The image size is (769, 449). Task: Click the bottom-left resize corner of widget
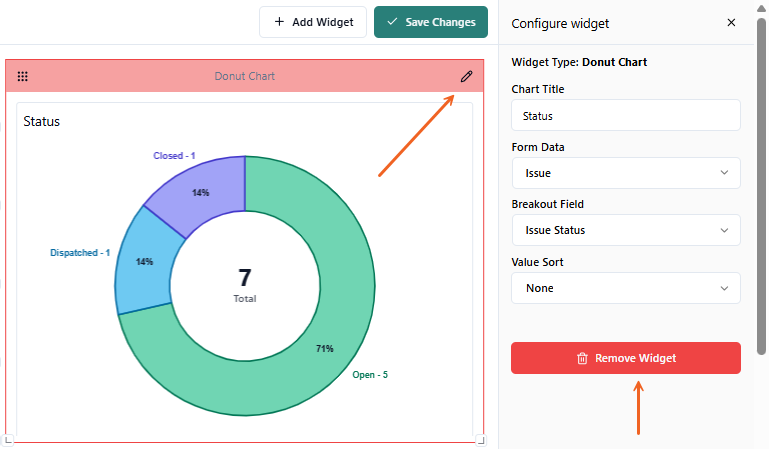(x=8, y=439)
